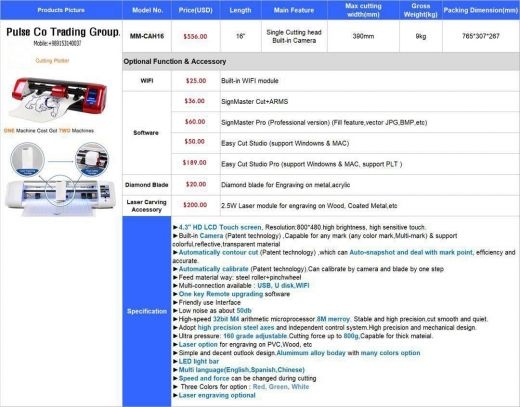This screenshot has height=407, width=520.
Task: Select the Easy Cut Studio Pro row
Action: tap(345, 164)
